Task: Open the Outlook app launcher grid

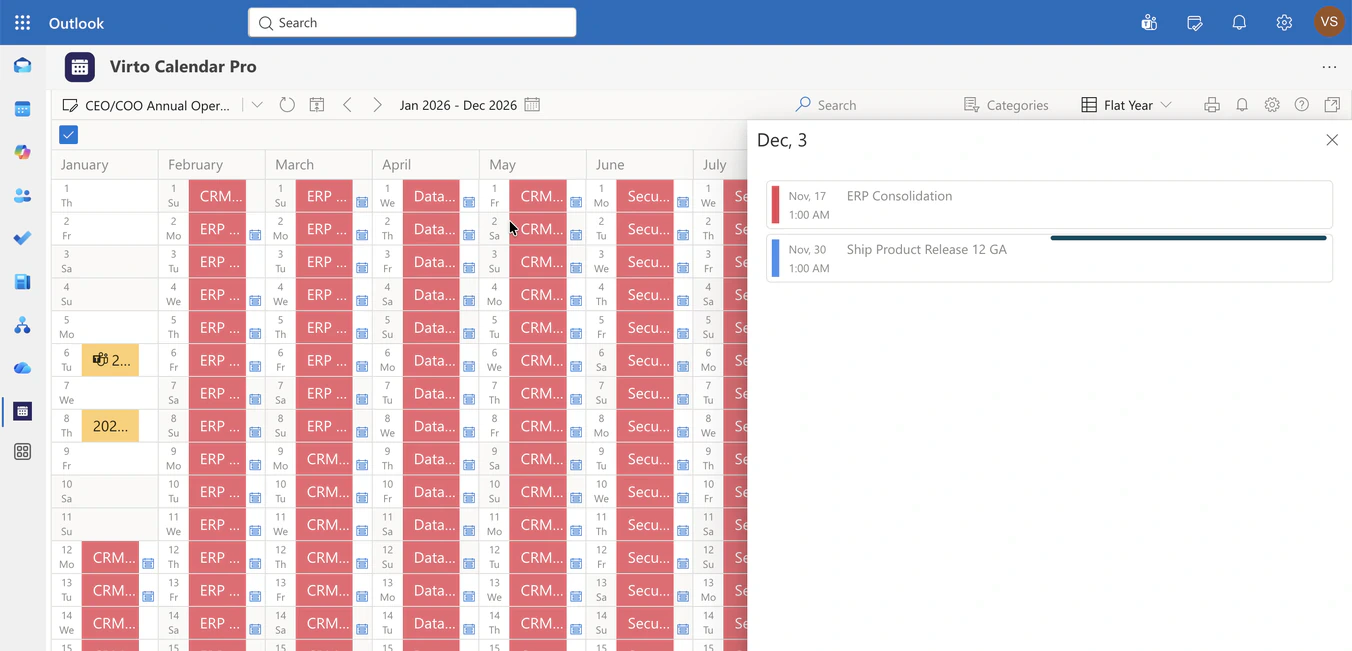Action: point(22,22)
